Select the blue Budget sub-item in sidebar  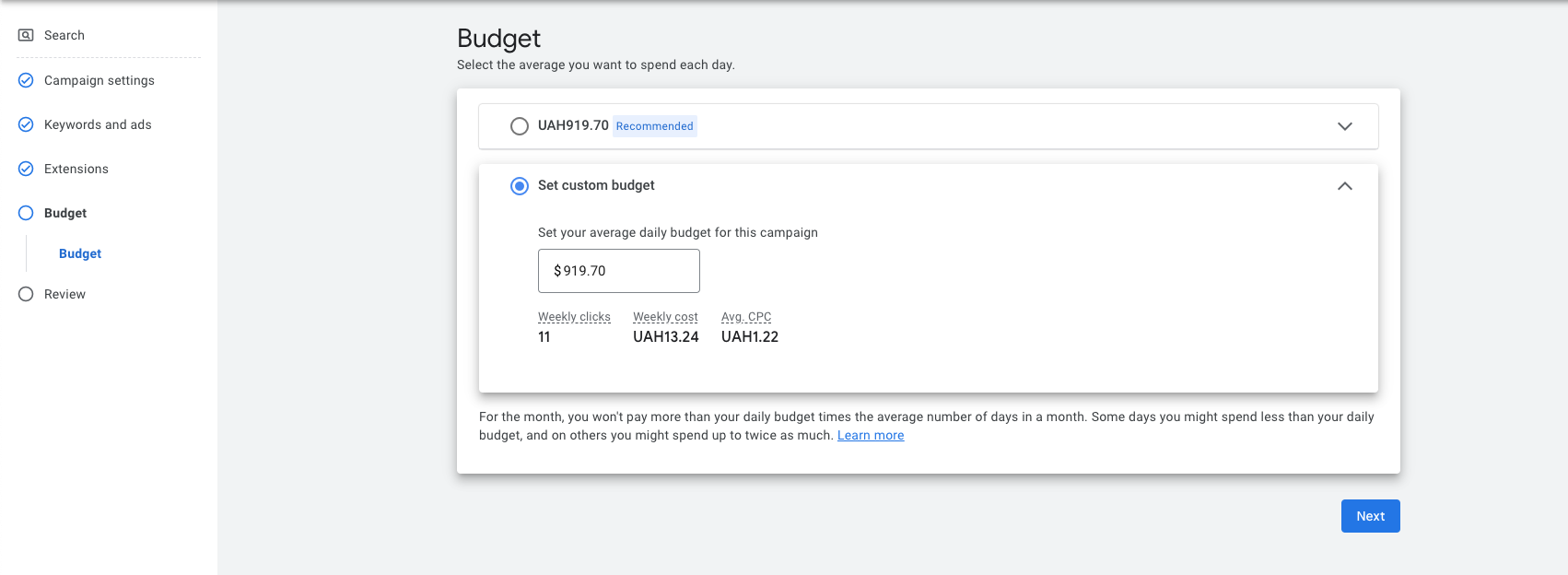[x=80, y=253]
